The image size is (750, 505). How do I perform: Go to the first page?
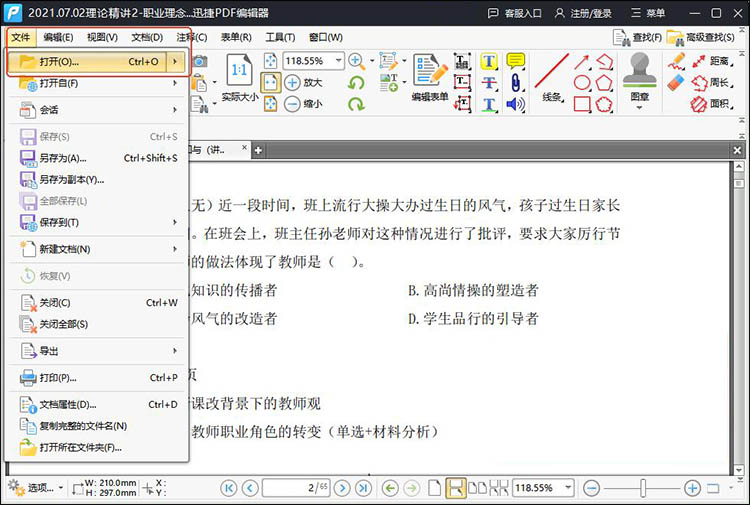click(229, 488)
